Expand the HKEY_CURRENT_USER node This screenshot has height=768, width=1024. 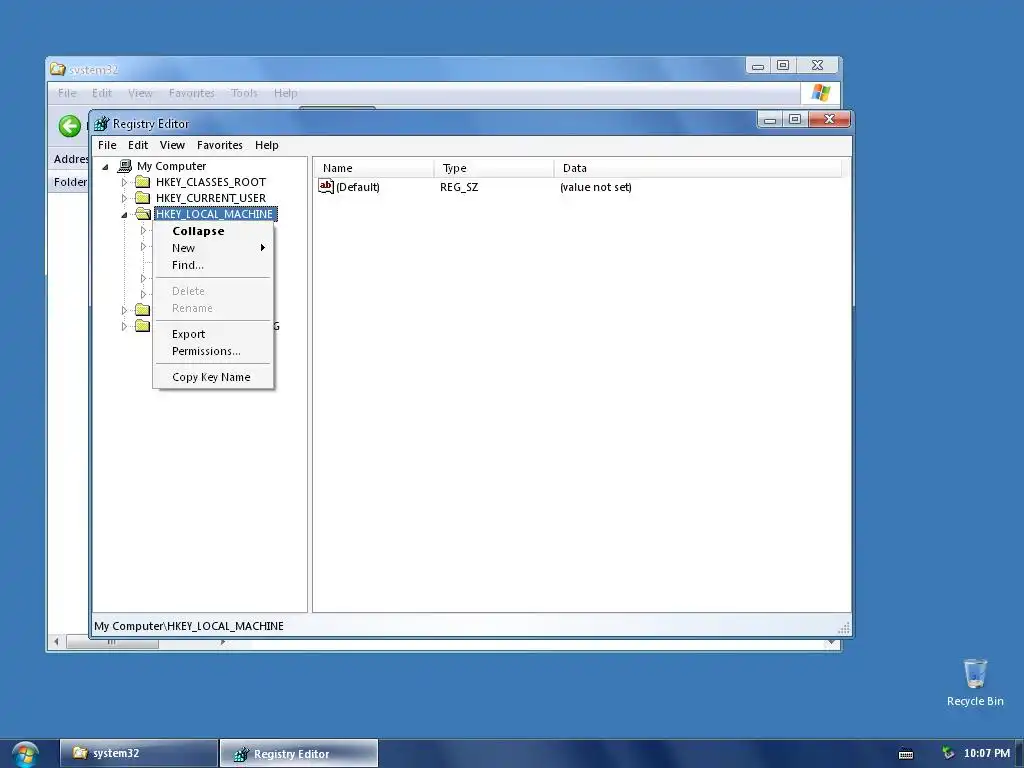(124, 198)
